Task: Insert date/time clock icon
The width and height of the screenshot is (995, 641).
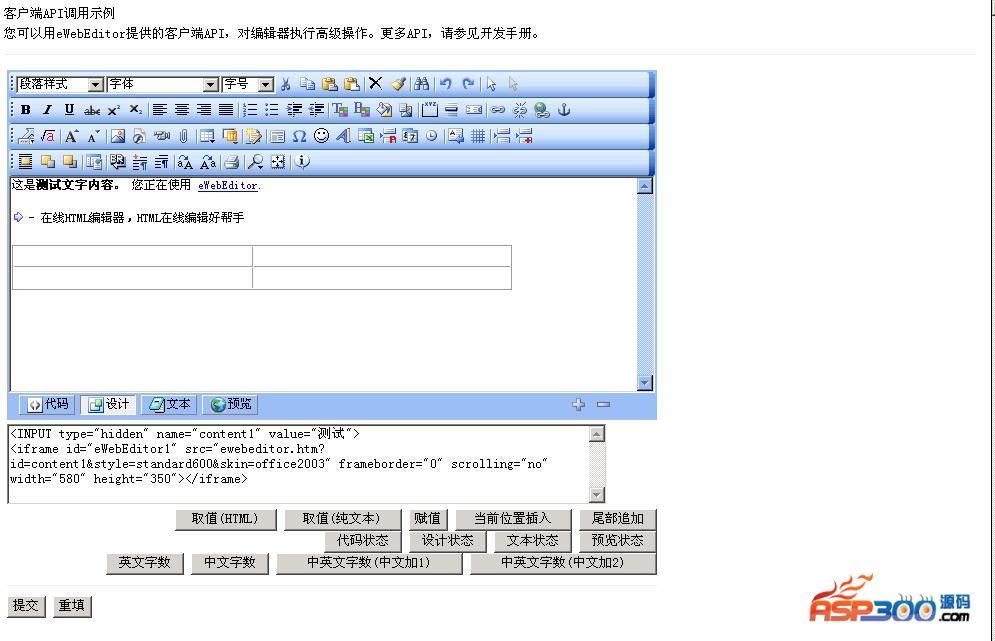Action: pos(432,136)
